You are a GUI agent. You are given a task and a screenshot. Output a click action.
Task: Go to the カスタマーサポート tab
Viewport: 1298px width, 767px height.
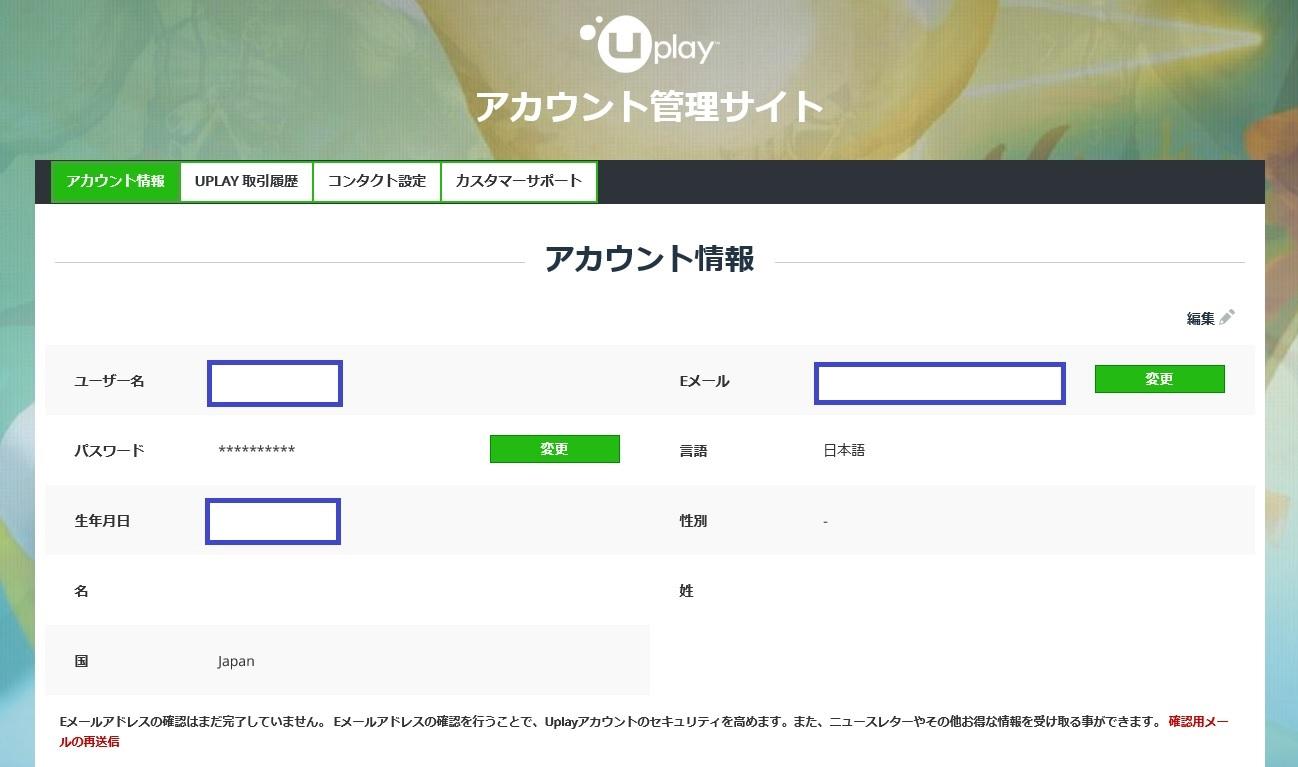pyautogui.click(x=519, y=182)
